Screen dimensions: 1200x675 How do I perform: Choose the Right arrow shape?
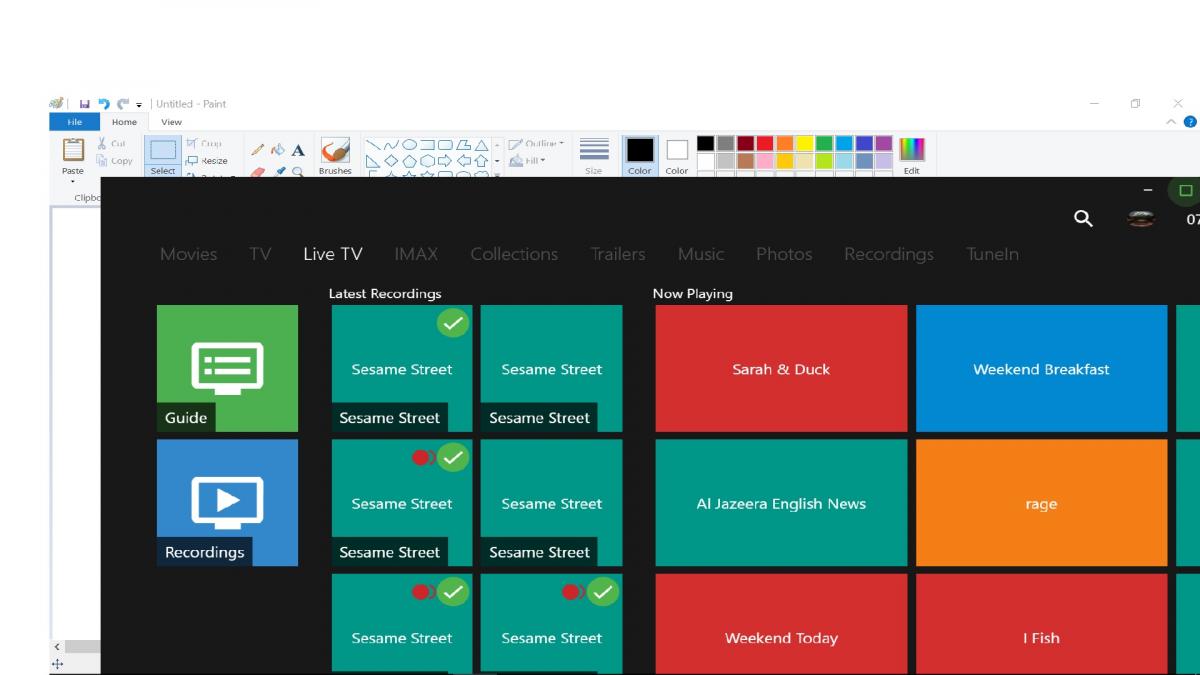(445, 160)
